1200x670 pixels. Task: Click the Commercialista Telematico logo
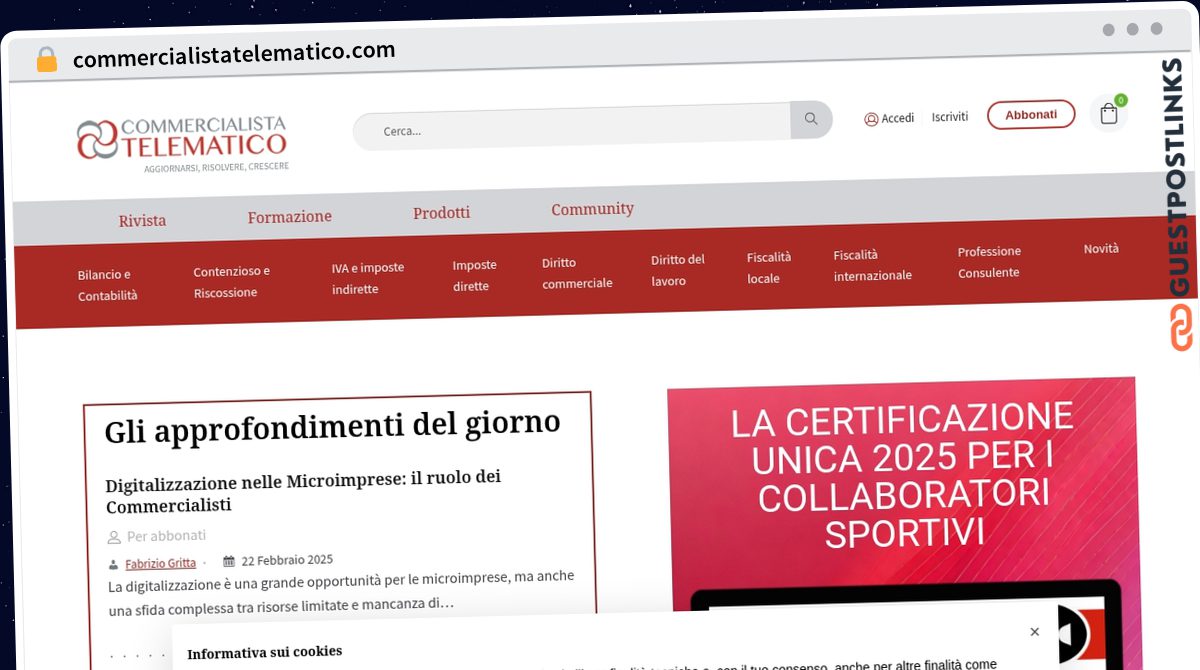pos(183,143)
